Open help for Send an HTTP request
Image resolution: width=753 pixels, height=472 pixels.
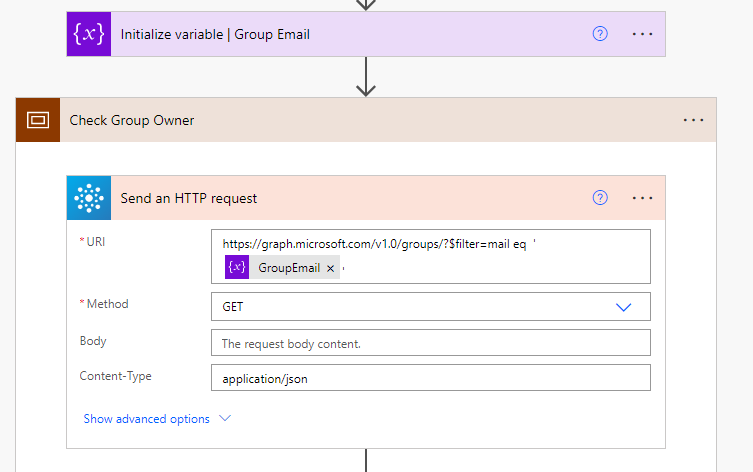600,198
